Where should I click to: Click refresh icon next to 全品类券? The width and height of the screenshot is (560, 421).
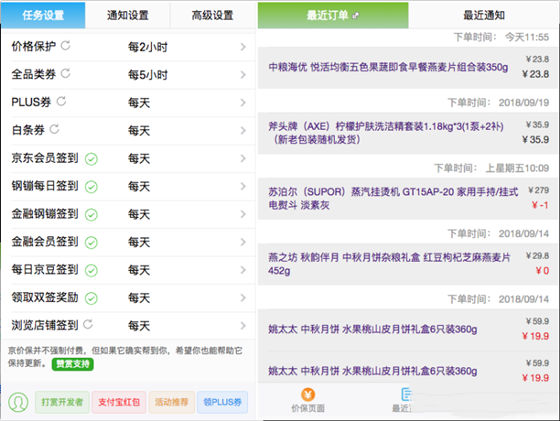click(x=65, y=74)
